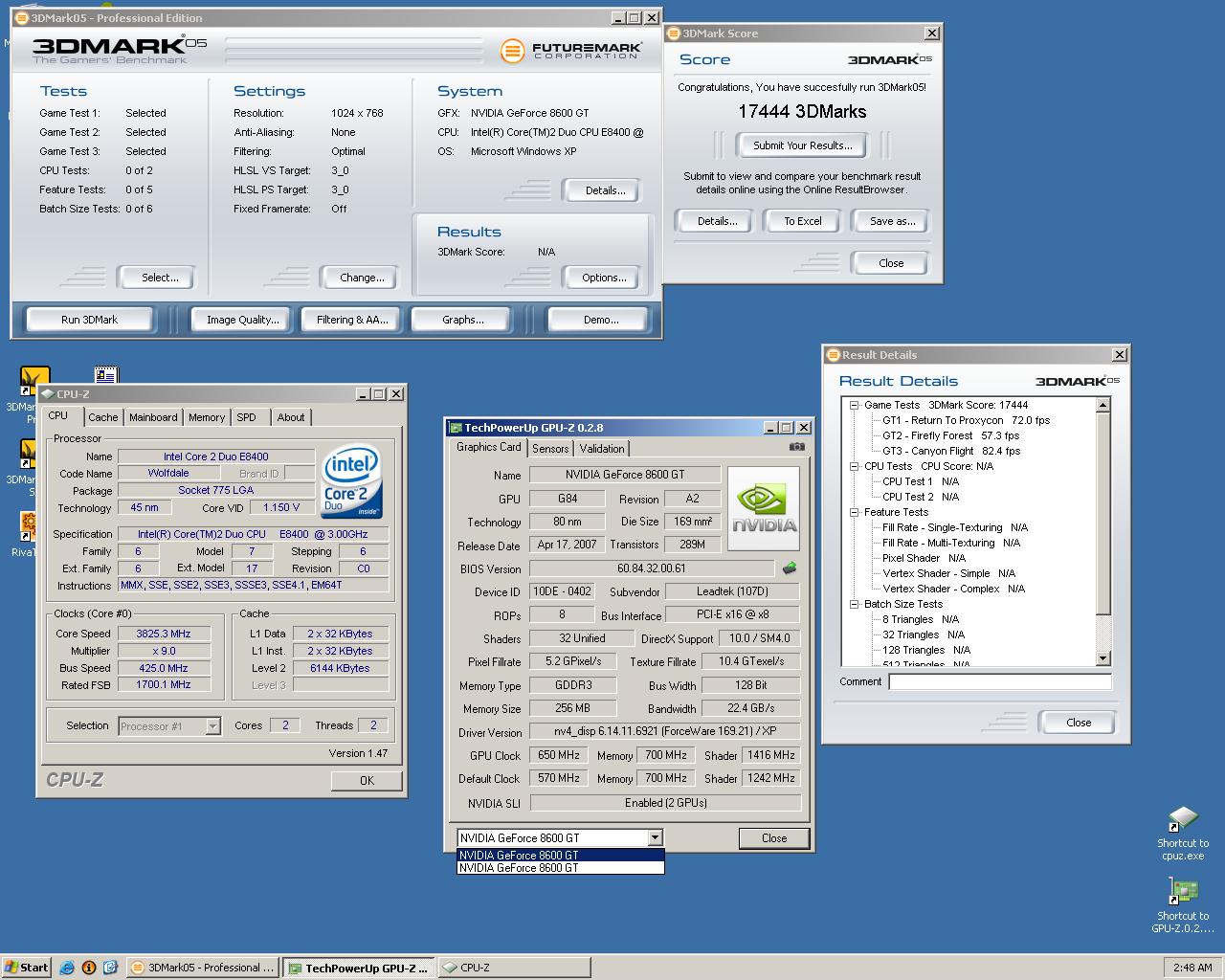This screenshot has height=980, width=1225.
Task: Click the third quick launch icon before the 3DMark05 taskbar button
Action: point(110,968)
